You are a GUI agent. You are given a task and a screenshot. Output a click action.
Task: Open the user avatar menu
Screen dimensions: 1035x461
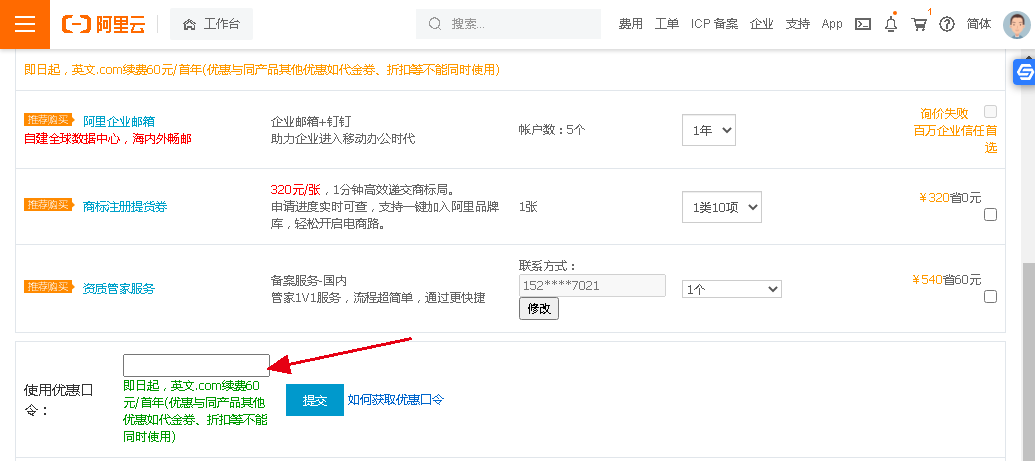pyautogui.click(x=1017, y=24)
